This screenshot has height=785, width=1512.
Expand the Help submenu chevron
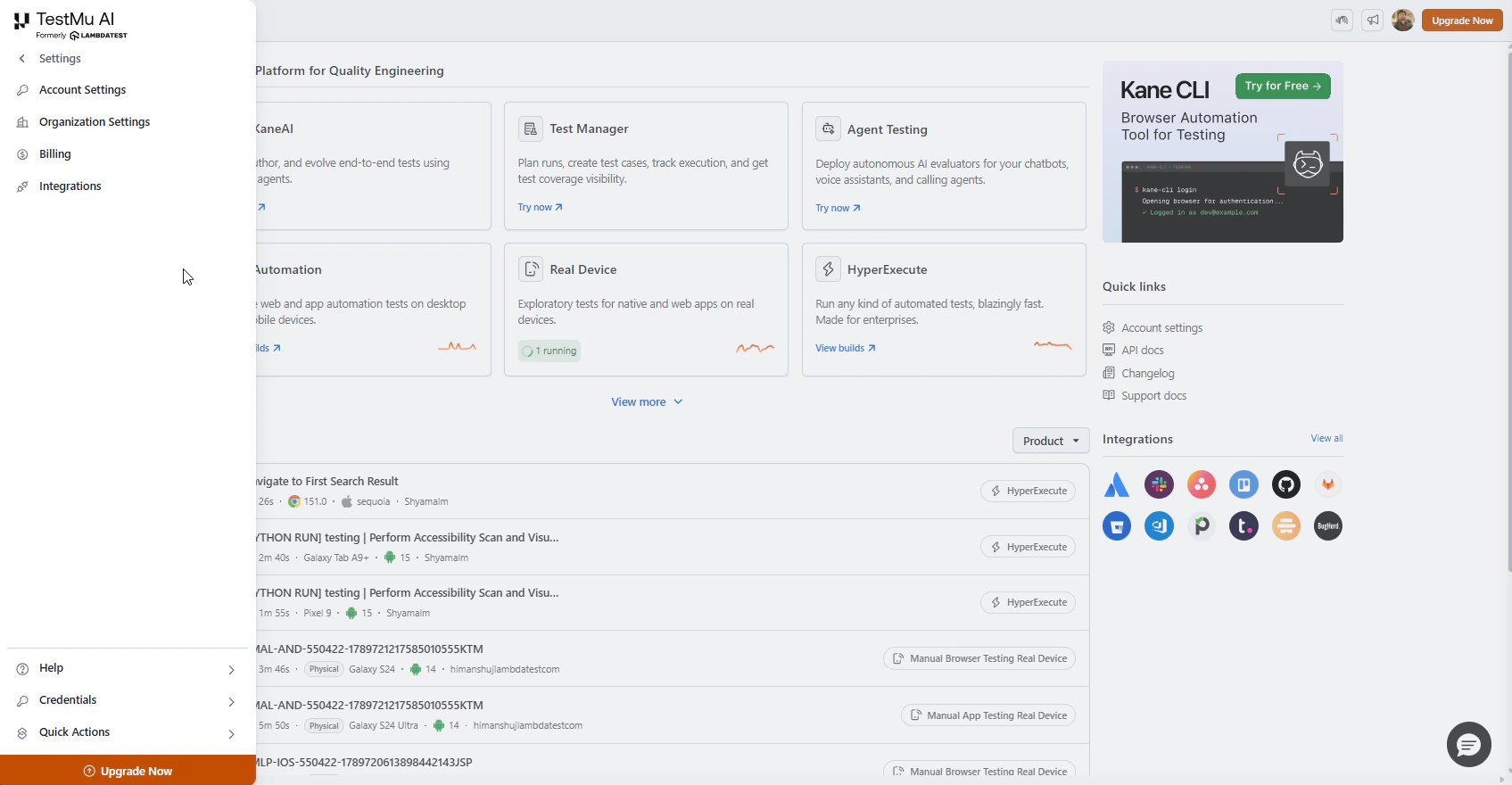pos(231,670)
